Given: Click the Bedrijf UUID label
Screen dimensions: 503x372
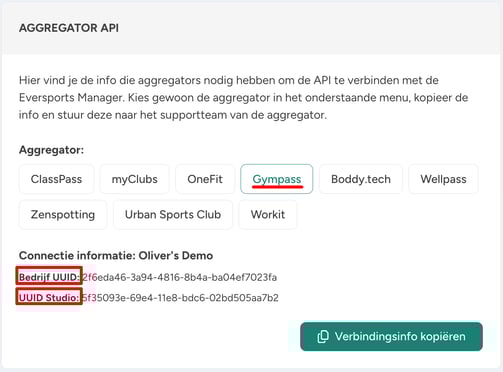Looking at the screenshot, I should coord(49,277).
